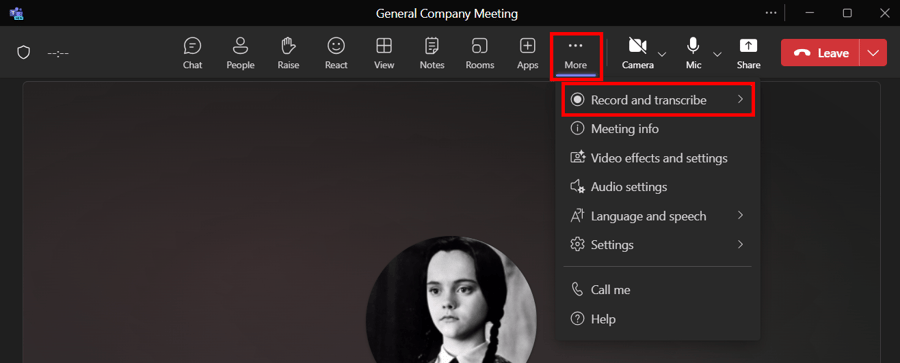Raise your hand in the meeting
The width and height of the screenshot is (900, 363).
288,53
